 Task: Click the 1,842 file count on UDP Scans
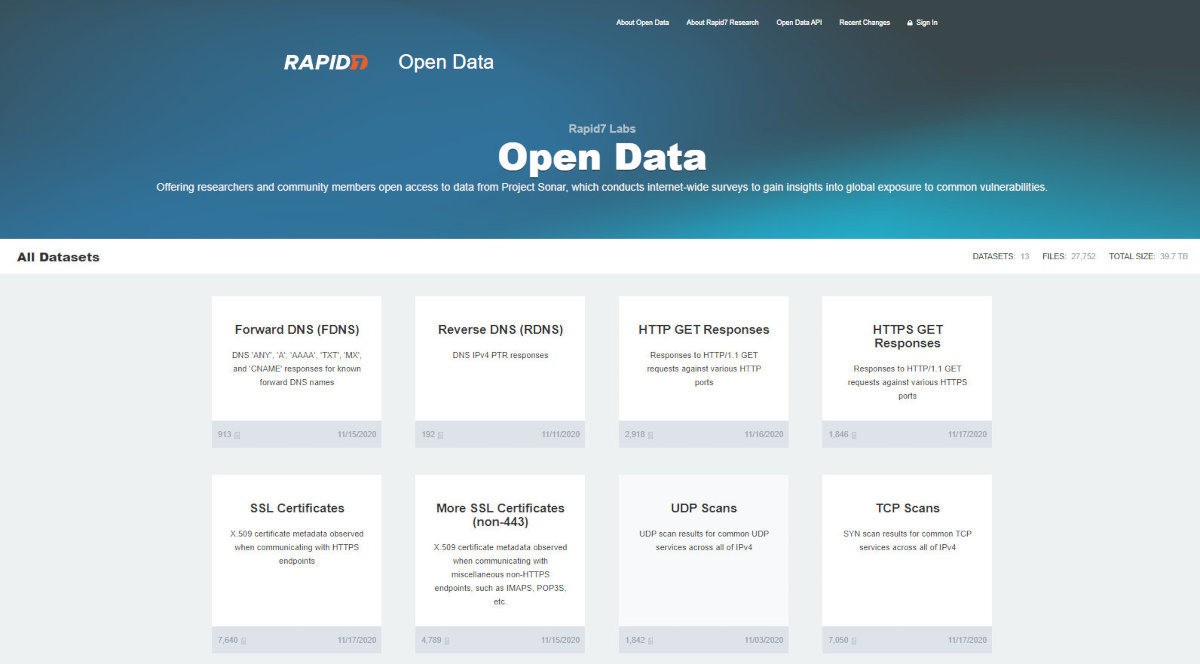(635, 640)
